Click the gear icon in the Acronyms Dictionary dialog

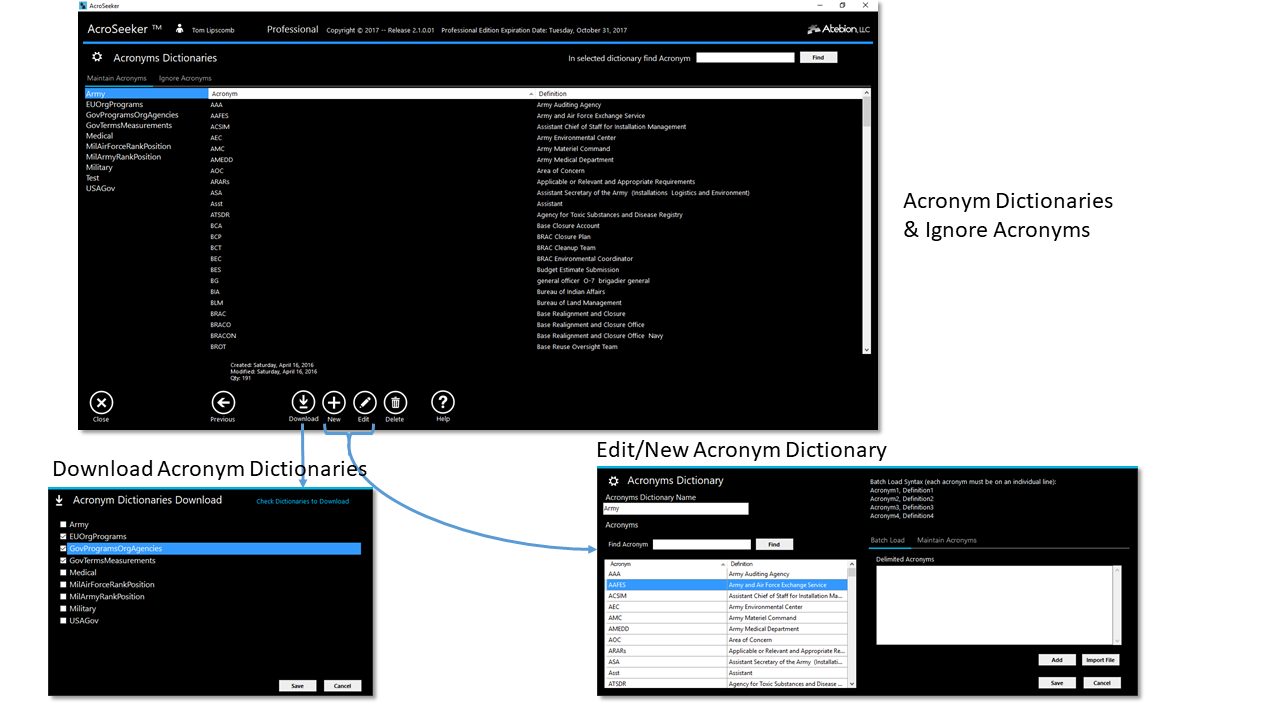(613, 481)
